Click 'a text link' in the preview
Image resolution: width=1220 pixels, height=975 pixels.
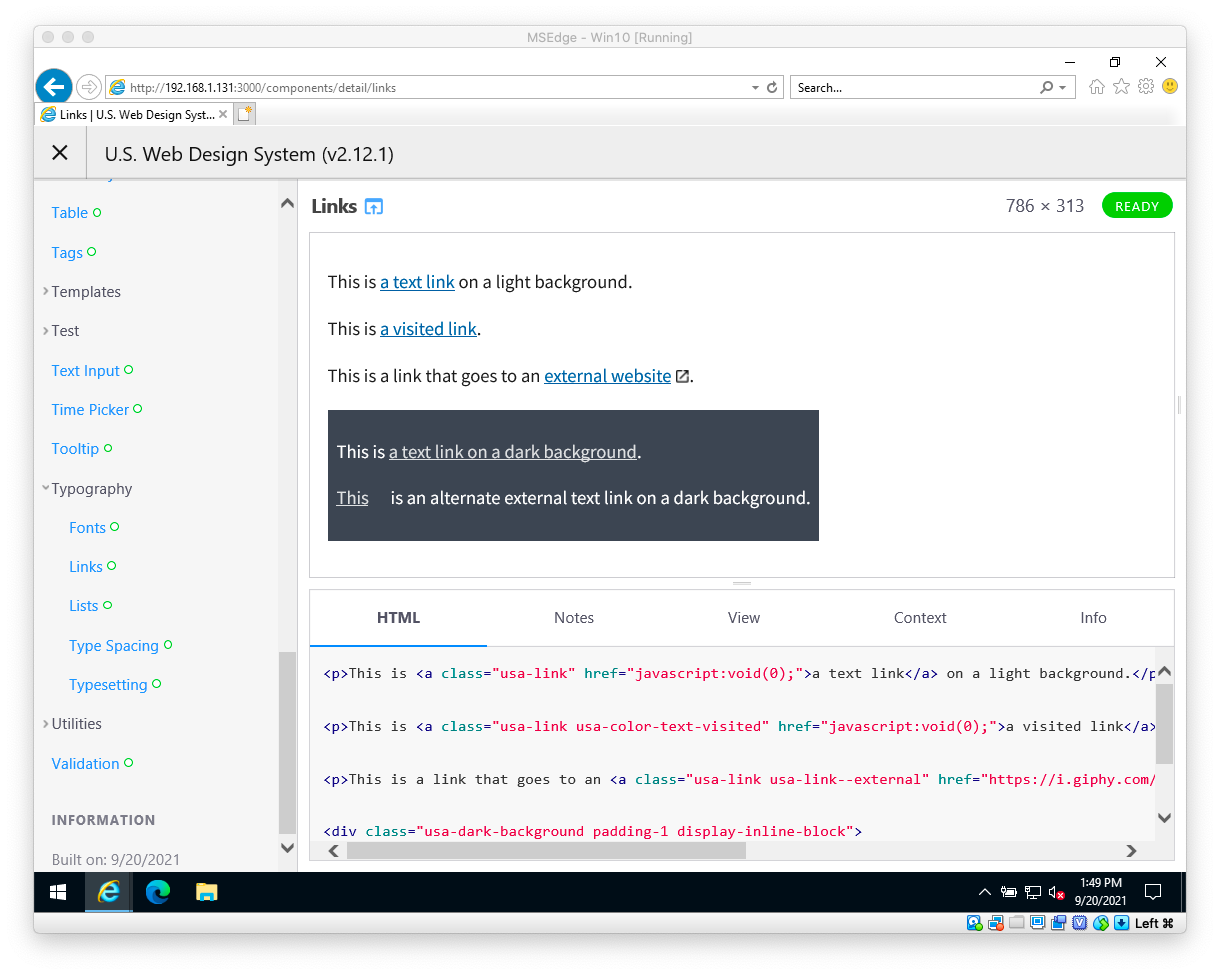click(417, 282)
